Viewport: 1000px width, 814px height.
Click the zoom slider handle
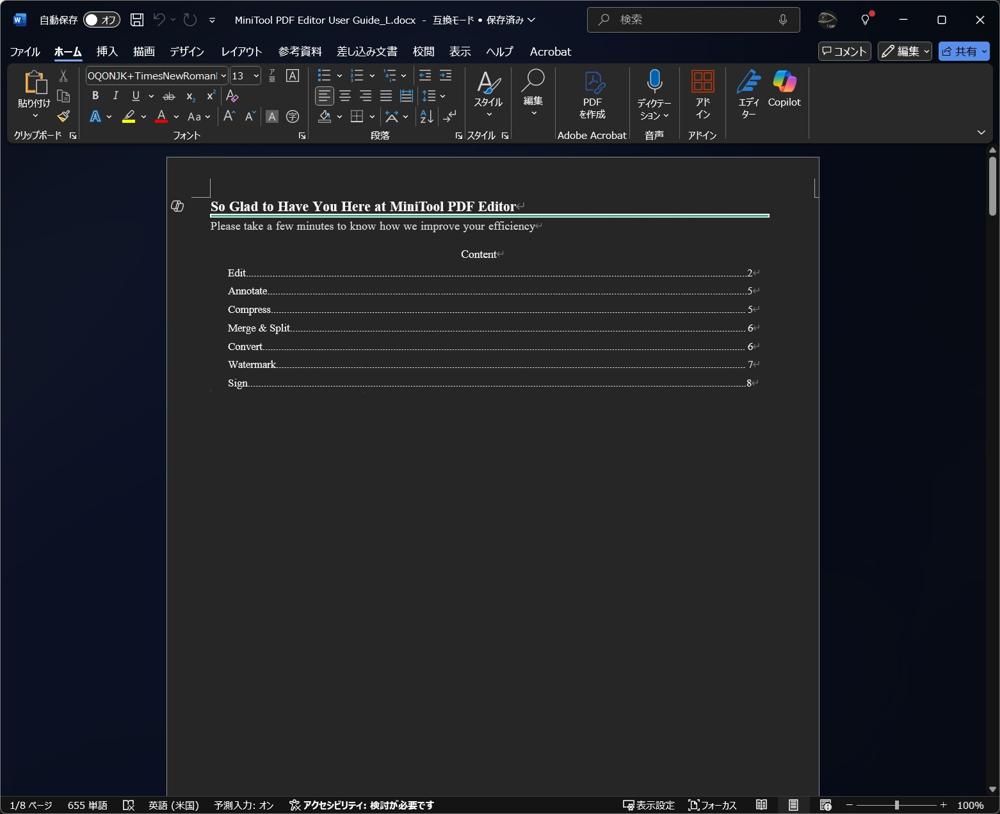(897, 805)
